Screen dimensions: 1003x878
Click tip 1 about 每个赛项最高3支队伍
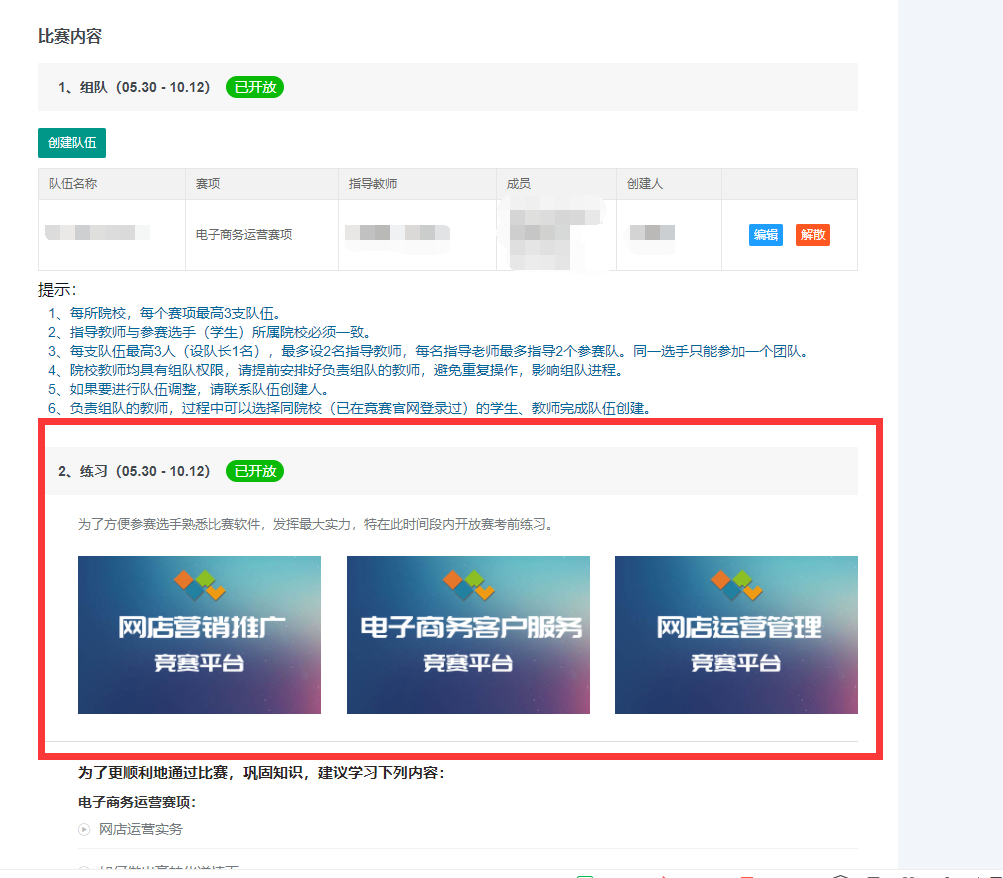164,313
